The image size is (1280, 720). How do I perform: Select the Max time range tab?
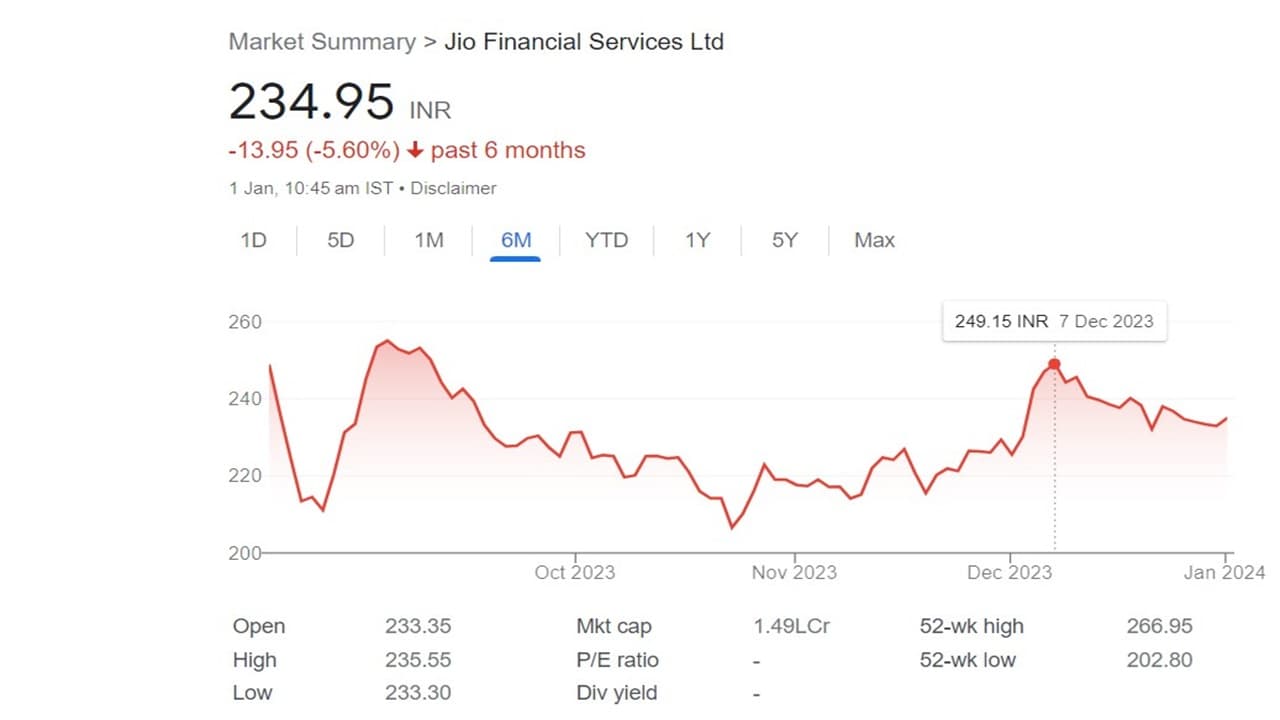coord(874,240)
